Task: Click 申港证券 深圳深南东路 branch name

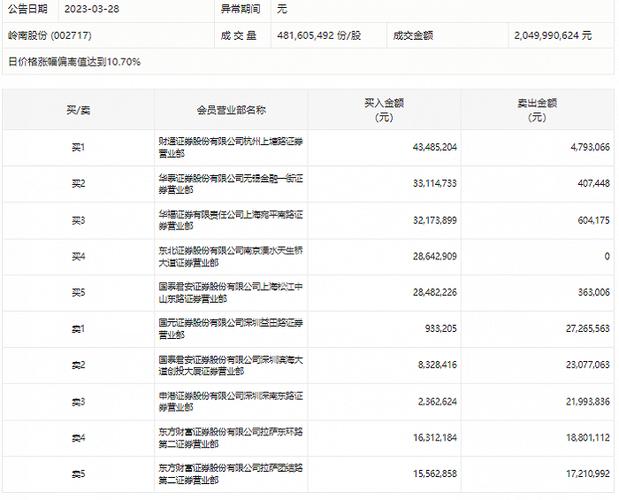Action: pyautogui.click(x=231, y=401)
